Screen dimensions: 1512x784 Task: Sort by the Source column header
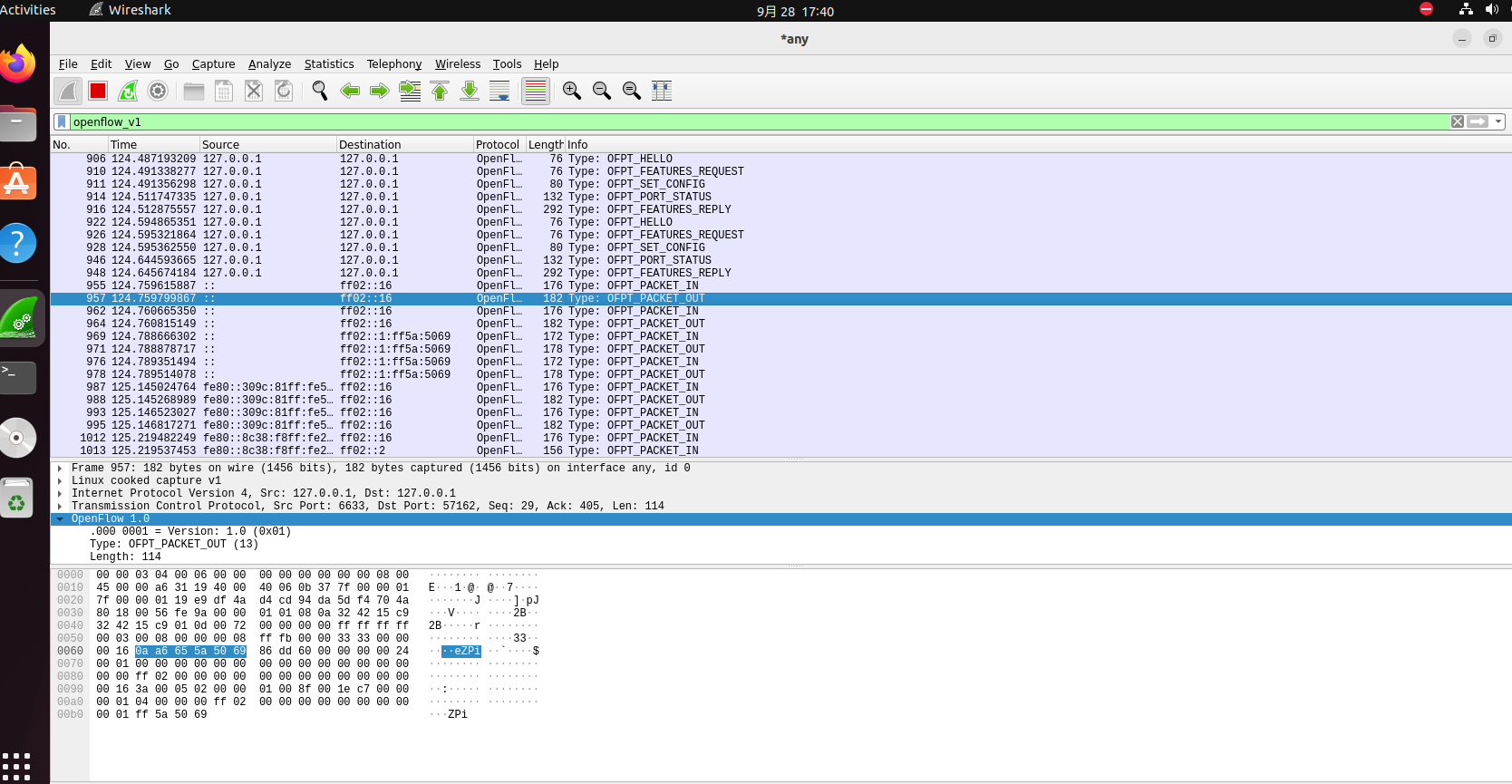click(x=267, y=145)
